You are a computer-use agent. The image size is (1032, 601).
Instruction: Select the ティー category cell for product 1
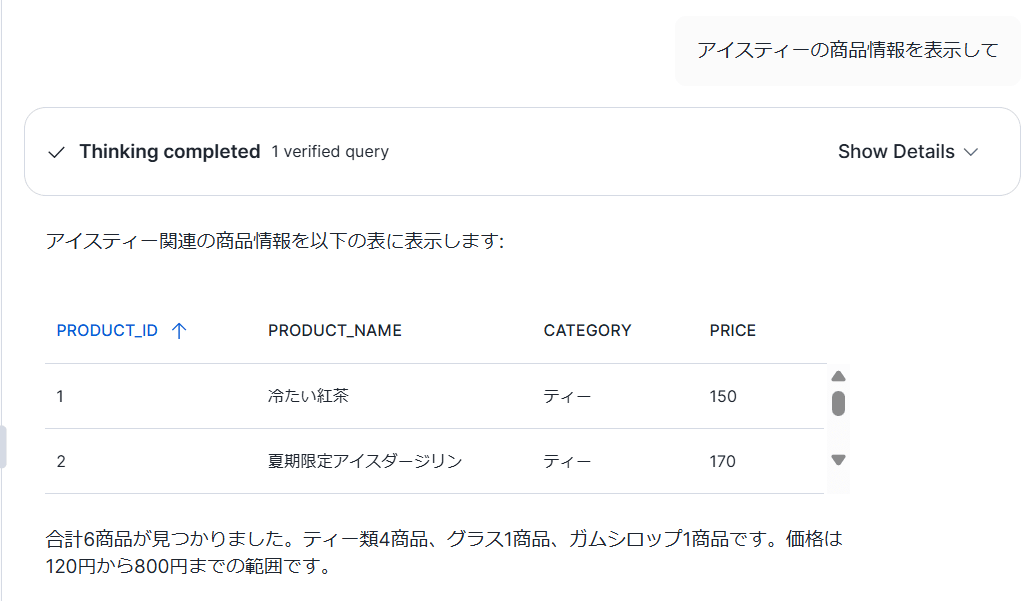(x=567, y=396)
